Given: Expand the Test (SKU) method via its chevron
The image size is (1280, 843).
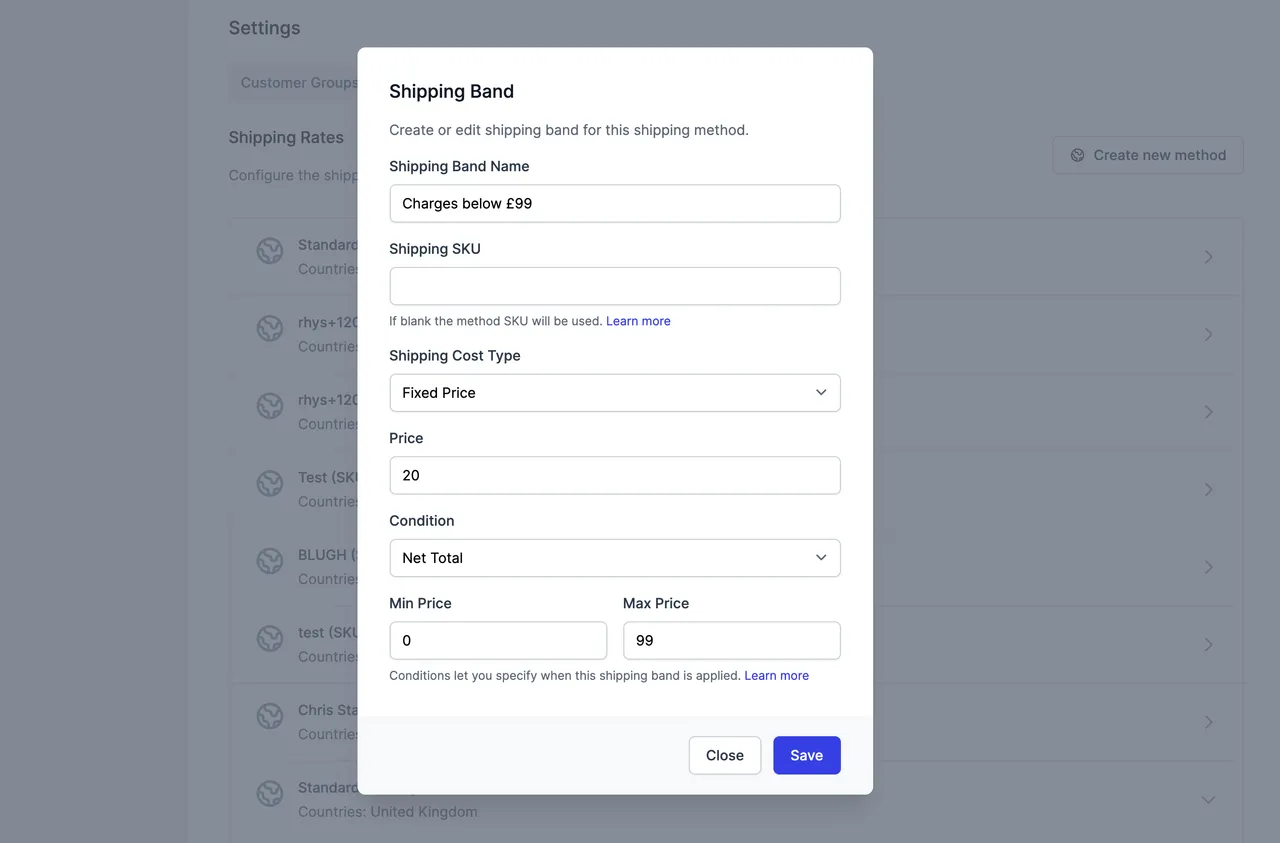Looking at the screenshot, I should tap(1207, 489).
